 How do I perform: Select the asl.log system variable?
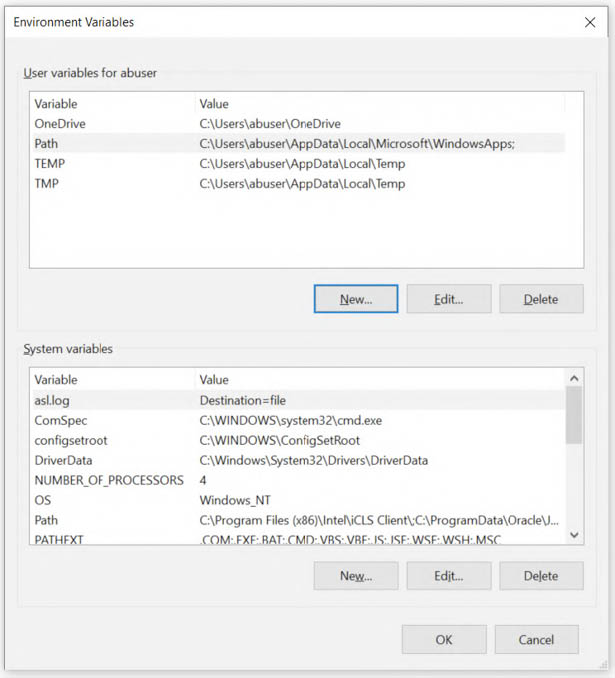click(52, 400)
